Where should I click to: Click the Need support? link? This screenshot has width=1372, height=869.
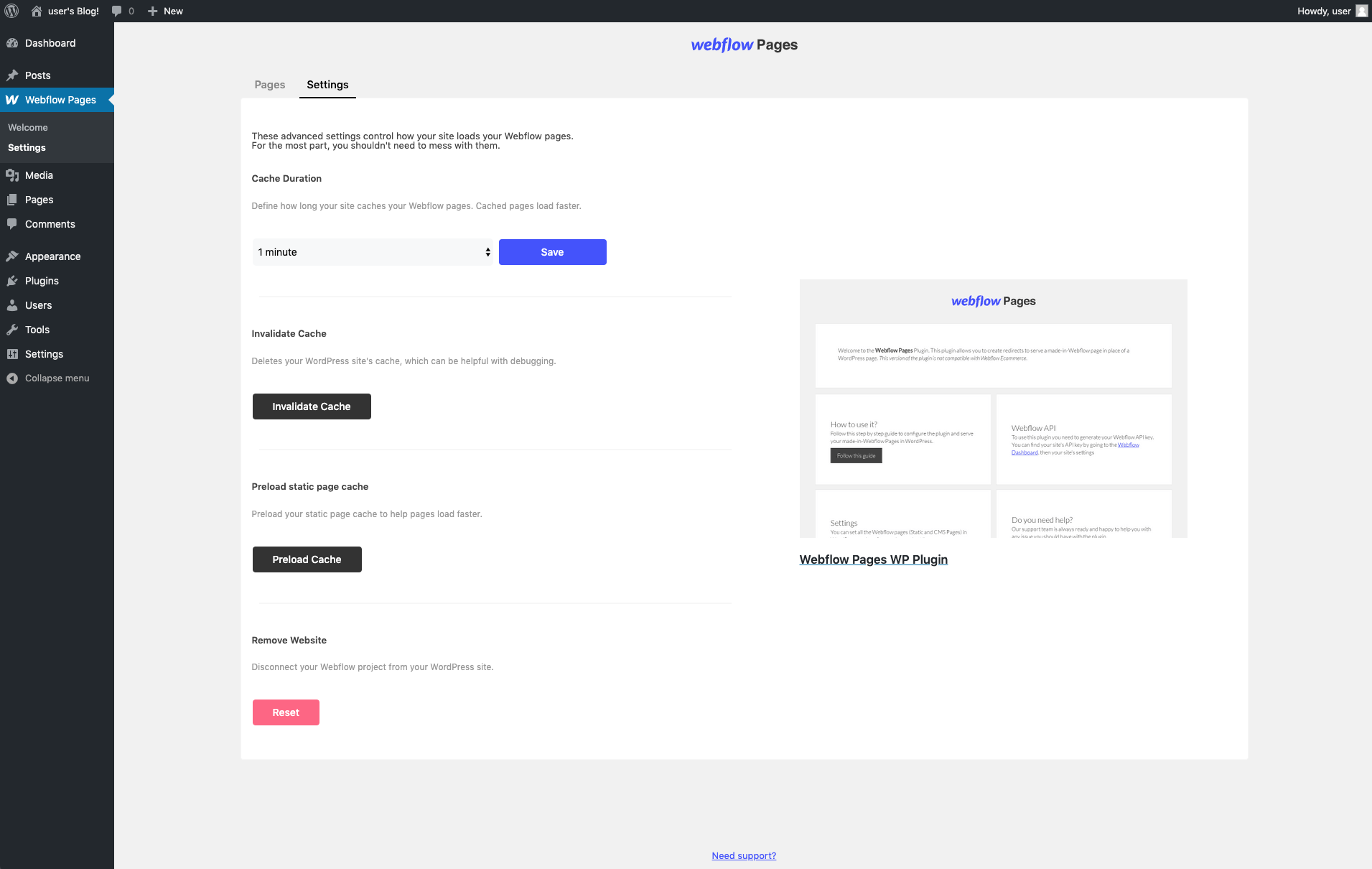(x=744, y=855)
